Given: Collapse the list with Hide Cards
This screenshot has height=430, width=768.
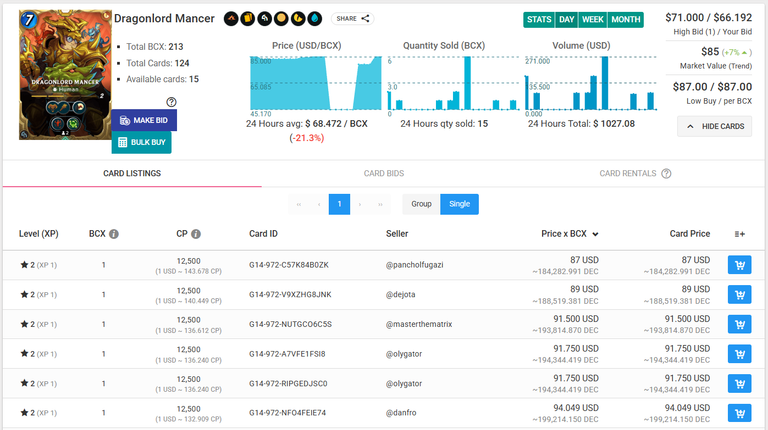Looking at the screenshot, I should click(x=715, y=126).
